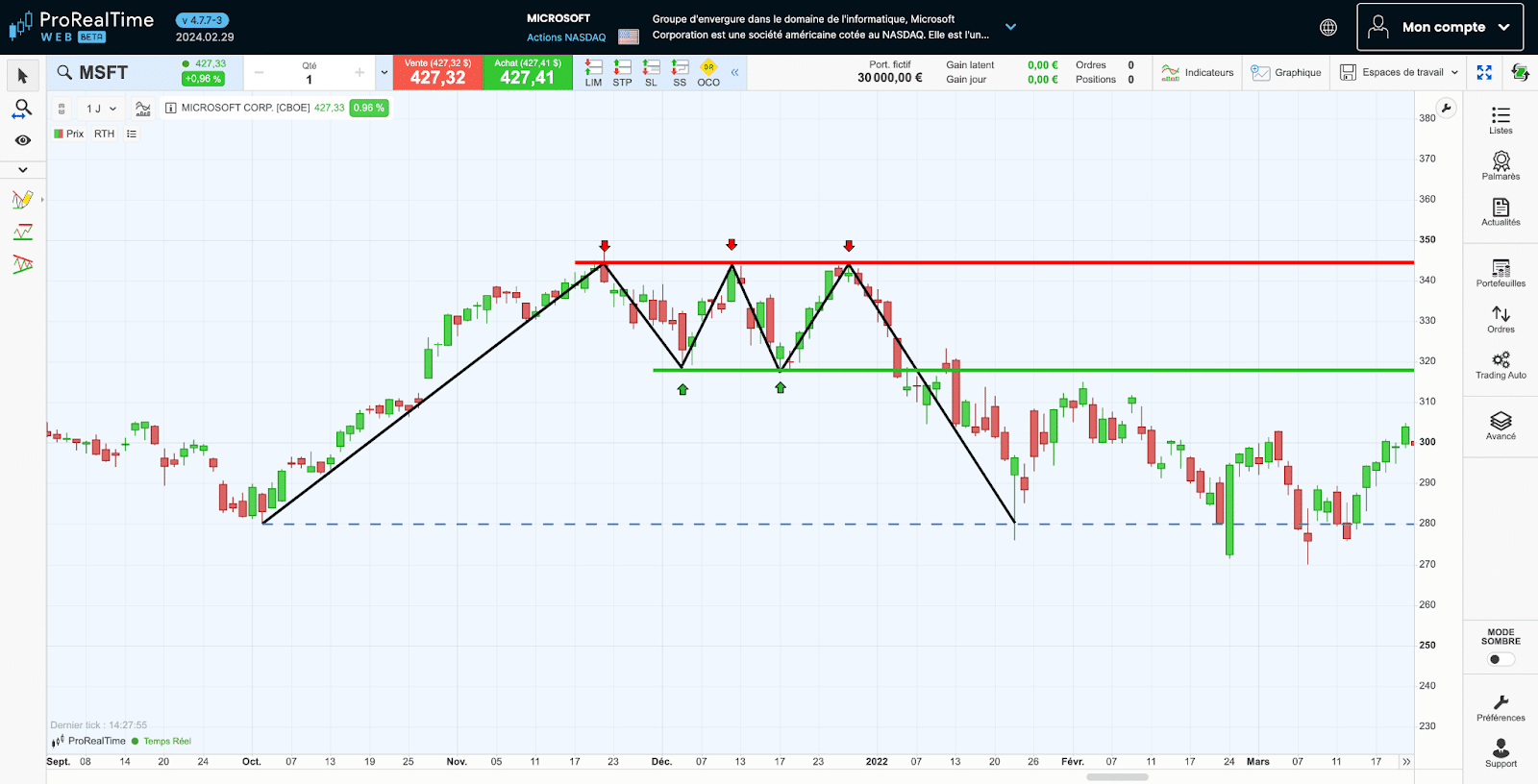Click the red Vente sell button
Image resolution: width=1538 pixels, height=784 pixels.
(437, 72)
